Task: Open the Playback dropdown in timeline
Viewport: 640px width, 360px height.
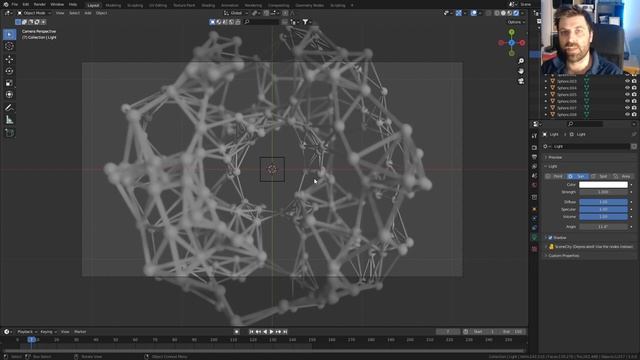Action: pos(27,332)
